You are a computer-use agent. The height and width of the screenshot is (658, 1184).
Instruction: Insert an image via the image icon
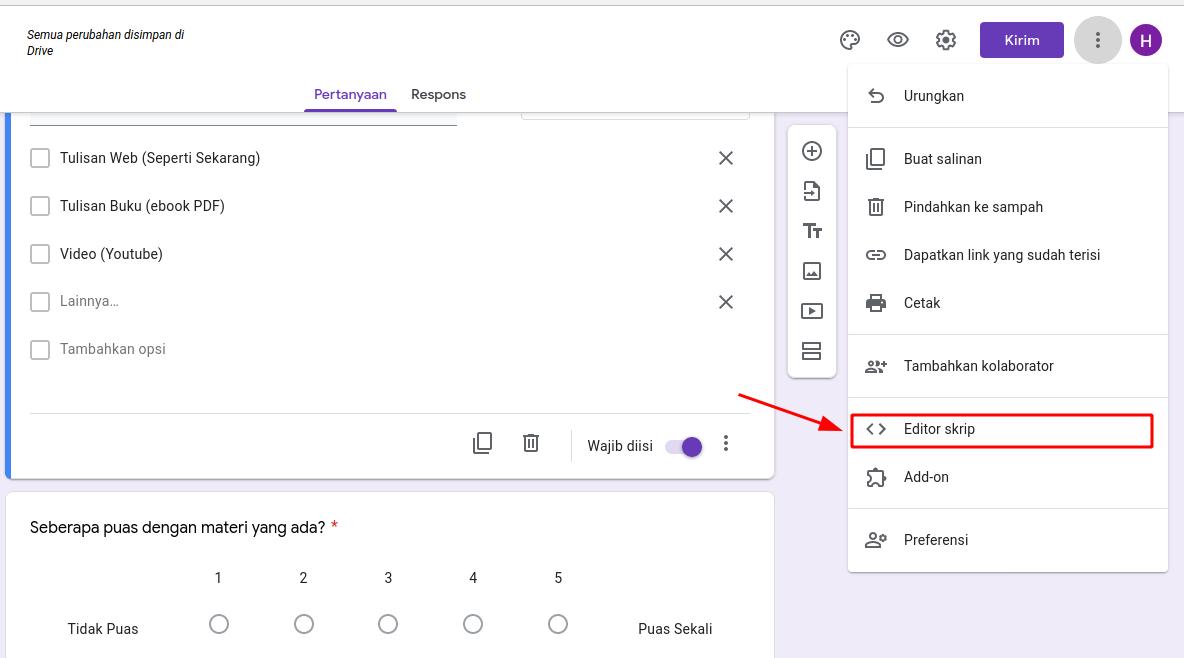coord(812,270)
